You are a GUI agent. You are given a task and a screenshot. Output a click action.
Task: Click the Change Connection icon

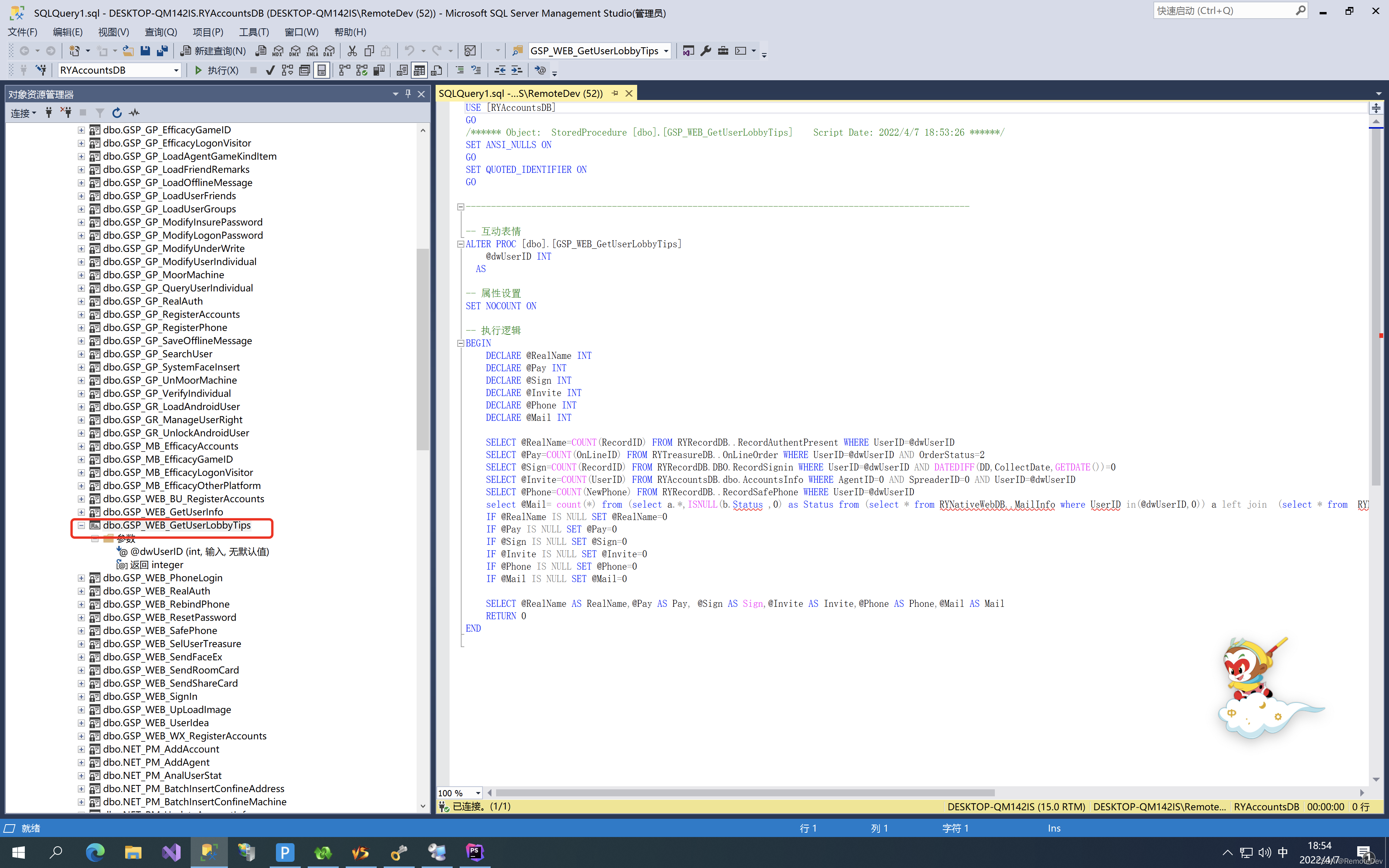[41, 70]
